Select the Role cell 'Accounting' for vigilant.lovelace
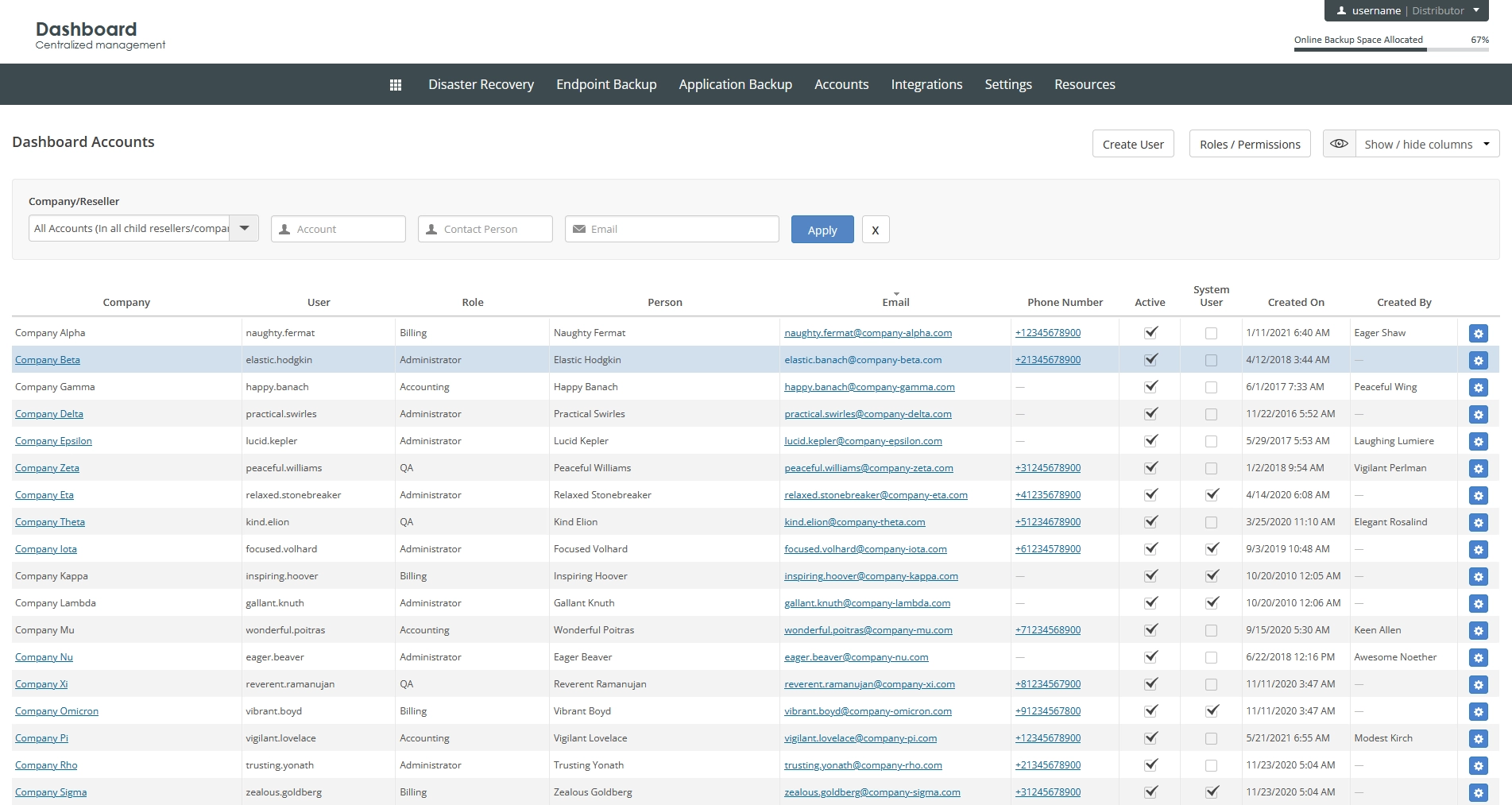This screenshot has width=1512, height=805. pos(424,738)
